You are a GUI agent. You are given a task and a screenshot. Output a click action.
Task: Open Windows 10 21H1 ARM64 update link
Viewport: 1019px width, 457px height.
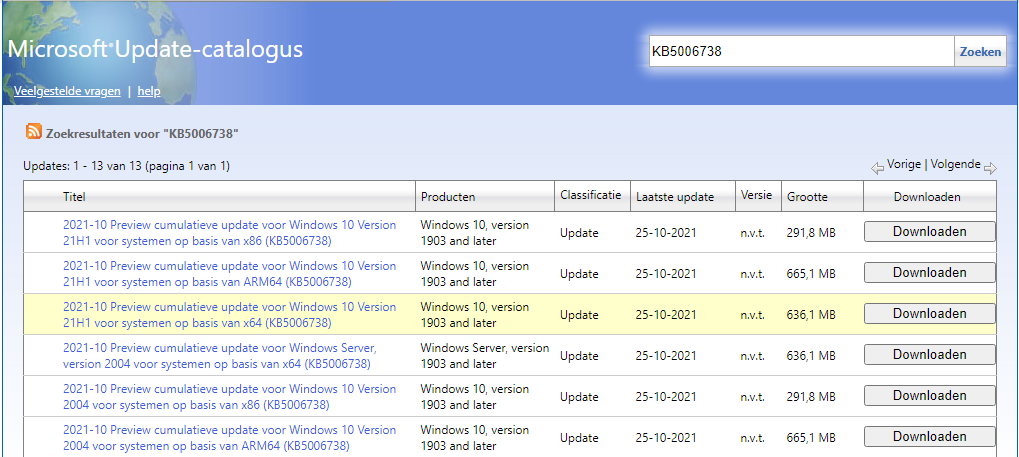point(229,274)
